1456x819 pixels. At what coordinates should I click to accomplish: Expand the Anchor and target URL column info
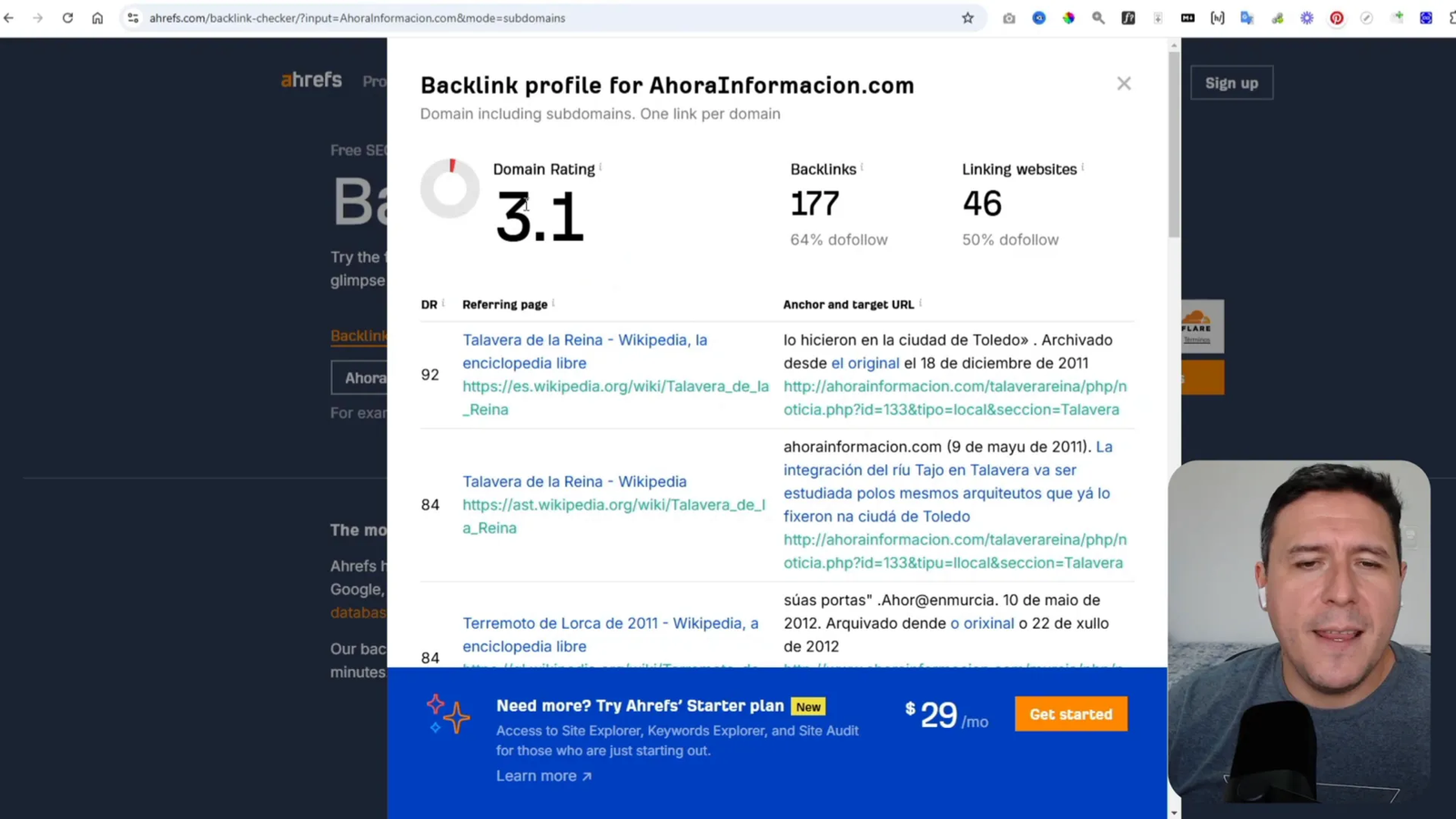point(920,303)
